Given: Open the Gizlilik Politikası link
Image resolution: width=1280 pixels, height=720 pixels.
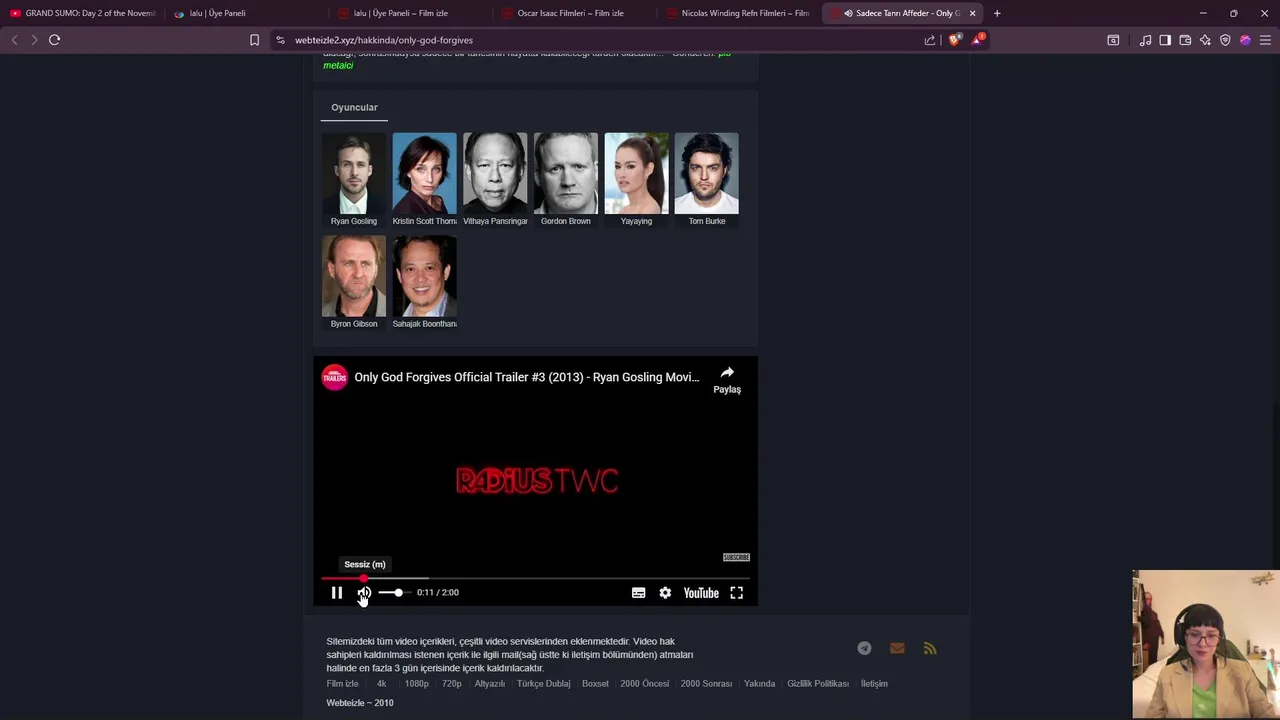Looking at the screenshot, I should [x=818, y=684].
